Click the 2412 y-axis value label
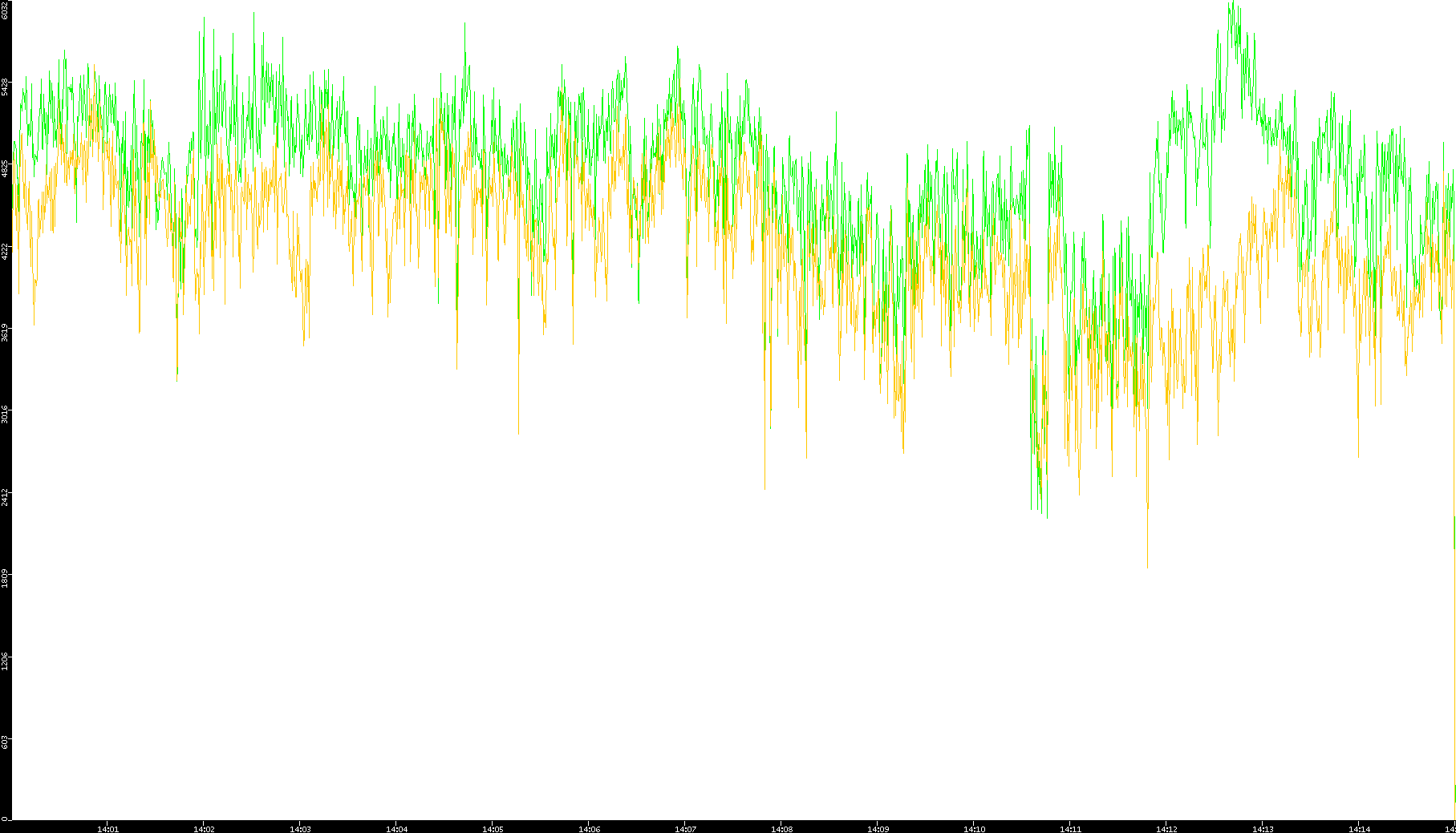The height and width of the screenshot is (833, 1456). click(x=5, y=496)
